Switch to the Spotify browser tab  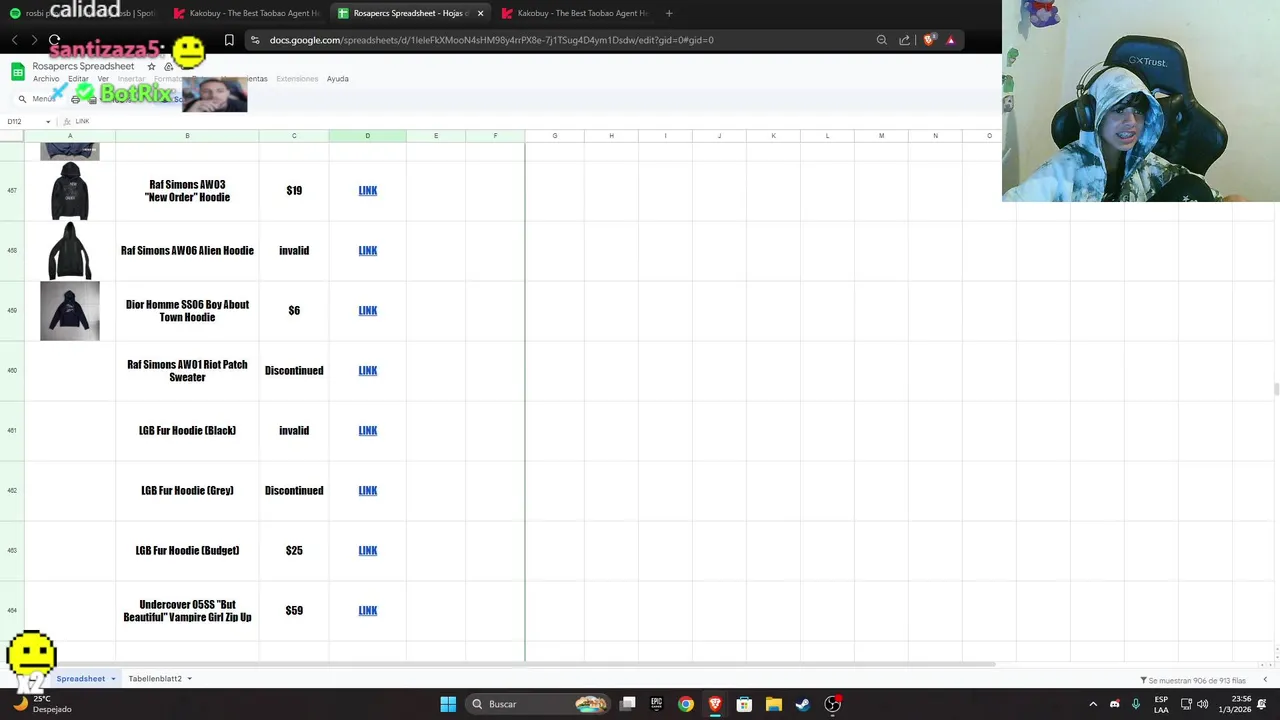85,13
